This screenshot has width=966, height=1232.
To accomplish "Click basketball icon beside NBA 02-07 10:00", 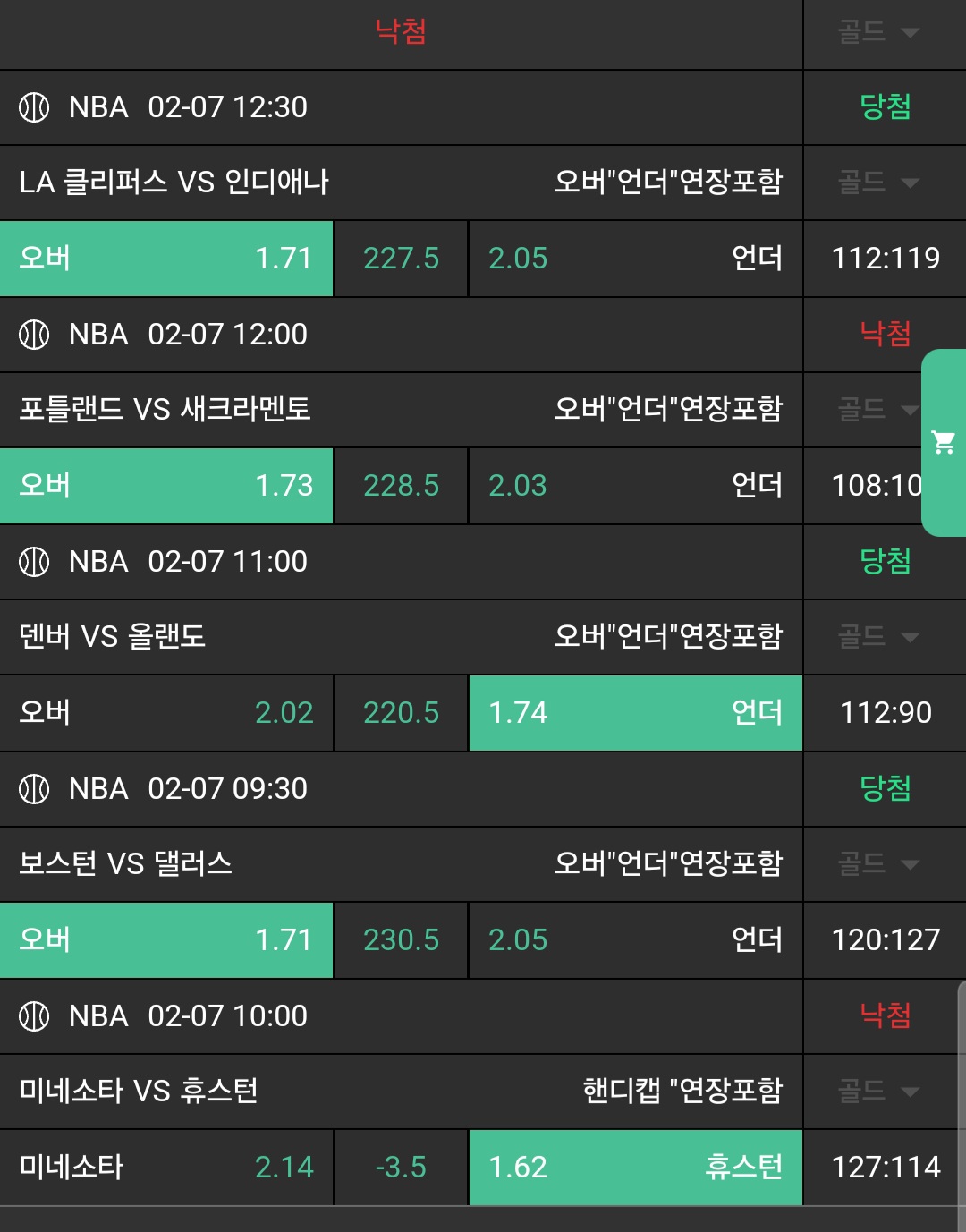I will (x=34, y=1016).
